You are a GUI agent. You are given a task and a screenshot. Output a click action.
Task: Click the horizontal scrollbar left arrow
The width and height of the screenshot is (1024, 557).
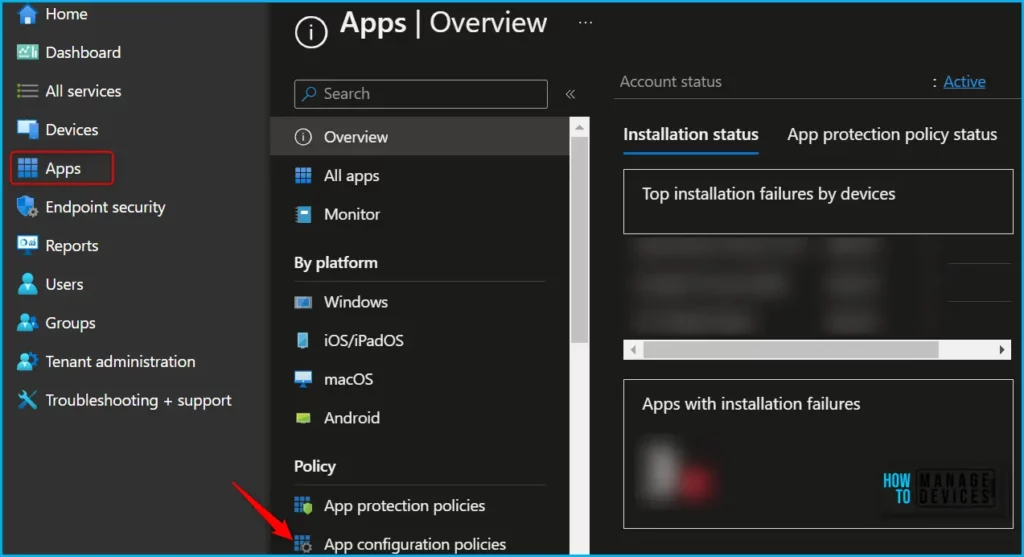633,350
